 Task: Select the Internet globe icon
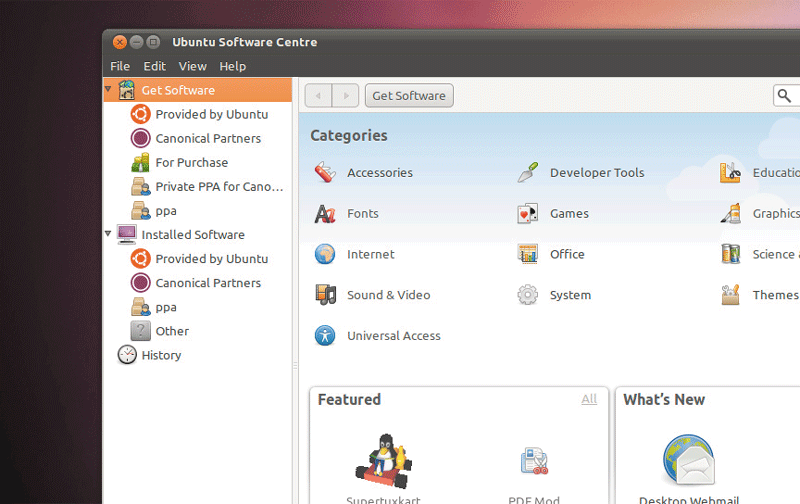tap(325, 254)
